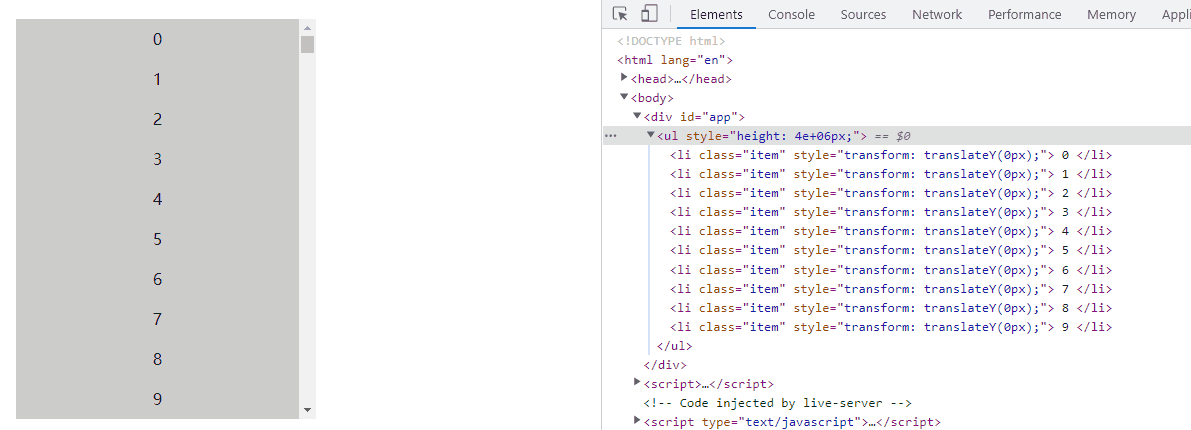
Task: Click the list scrollbar thumb
Action: coord(308,44)
